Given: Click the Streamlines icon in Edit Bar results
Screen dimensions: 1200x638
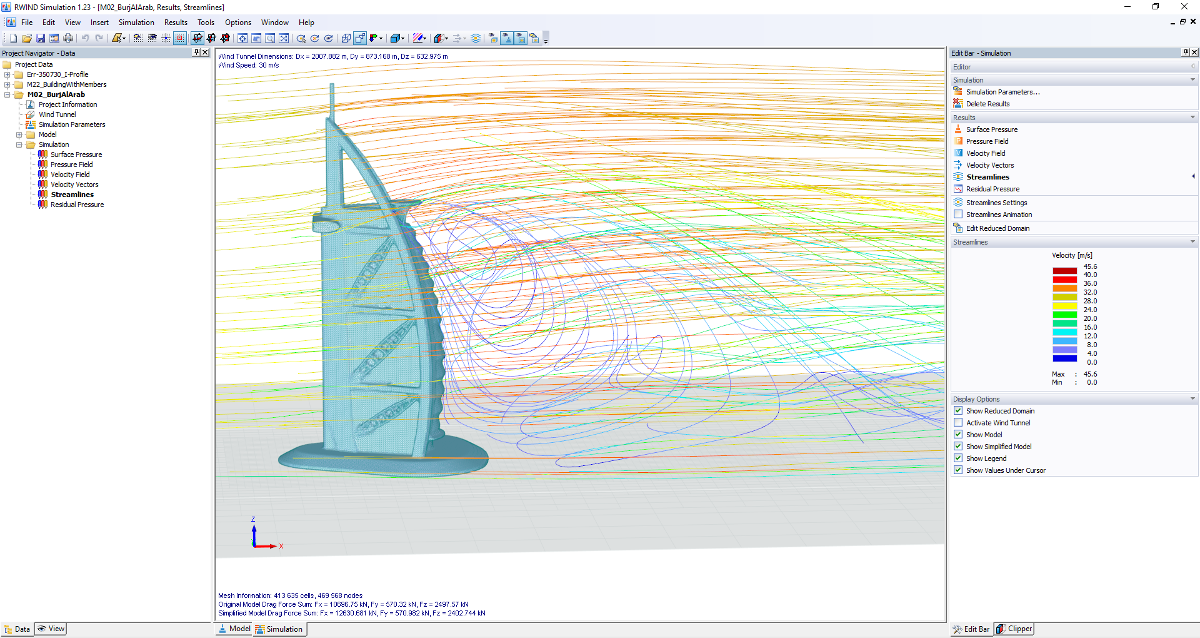Looking at the screenshot, I should [958, 177].
